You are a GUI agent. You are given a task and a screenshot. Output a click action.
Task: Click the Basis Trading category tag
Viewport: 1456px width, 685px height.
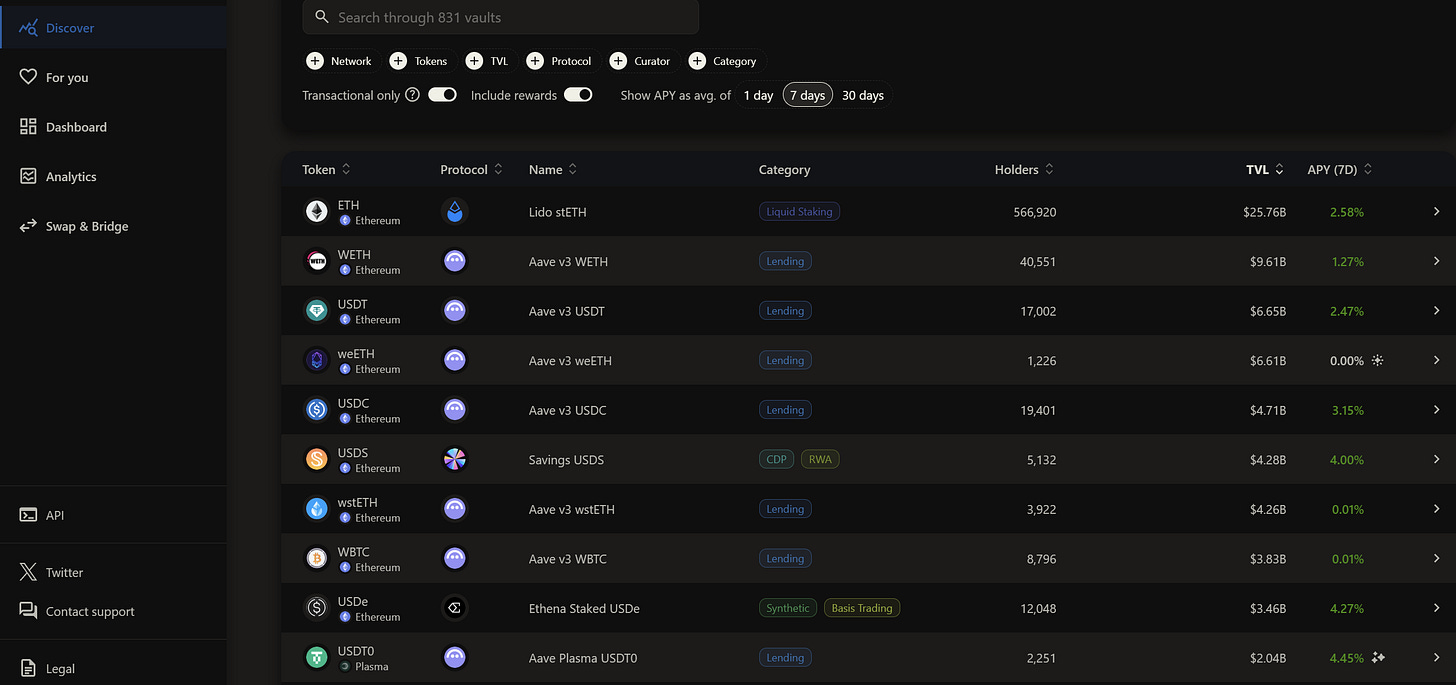862,608
